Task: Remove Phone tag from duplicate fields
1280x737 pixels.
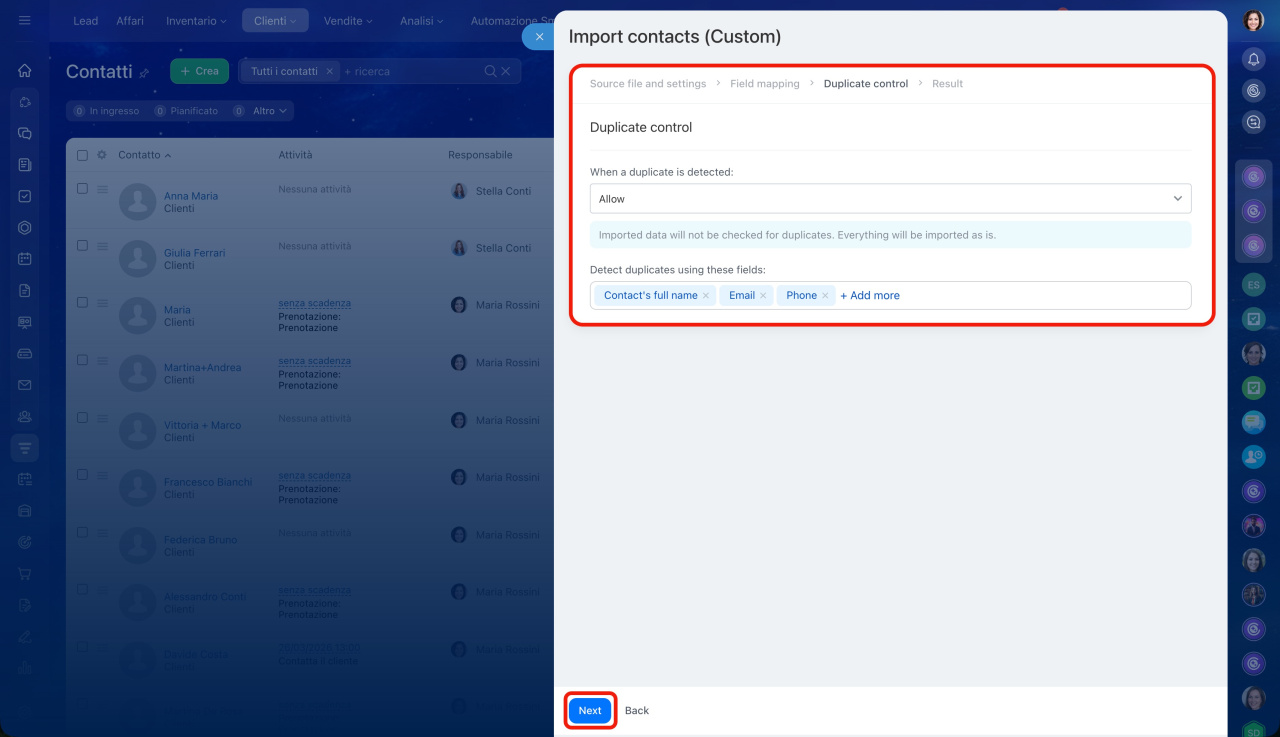Action: tap(825, 296)
